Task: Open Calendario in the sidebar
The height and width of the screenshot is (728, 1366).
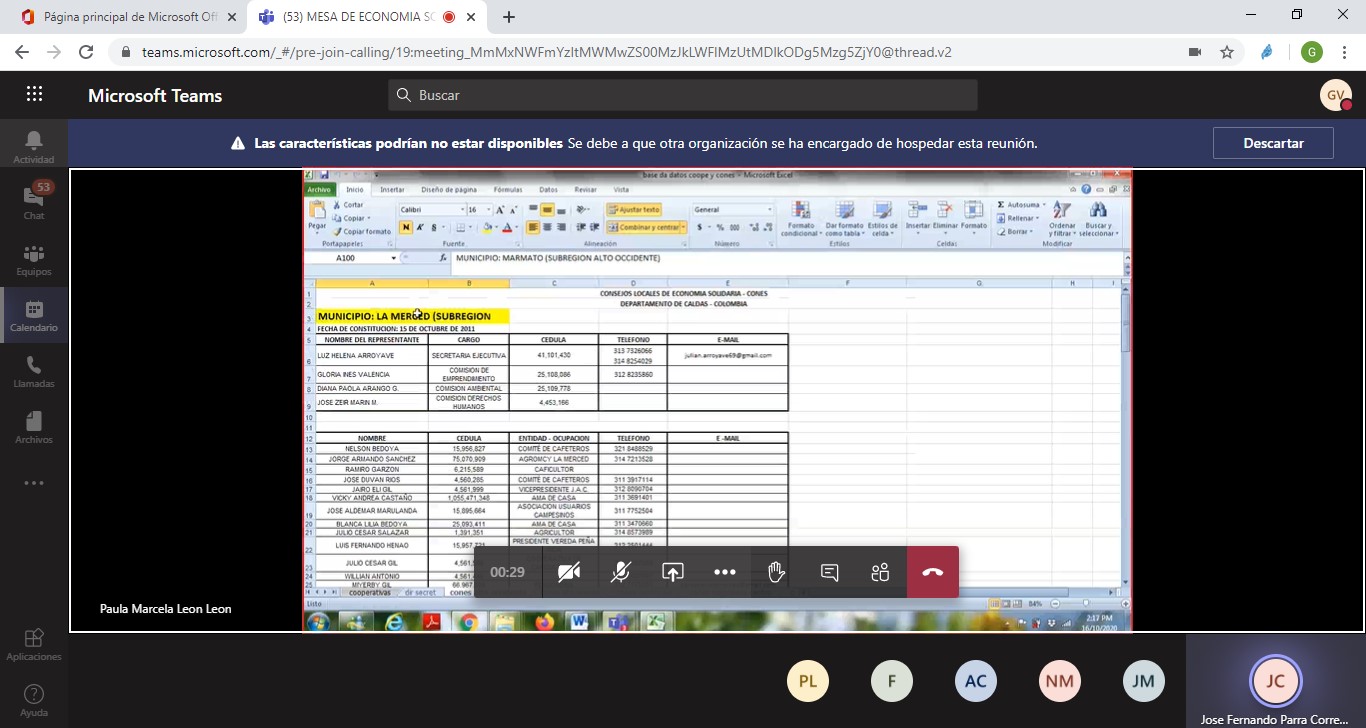Action: pyautogui.click(x=34, y=315)
